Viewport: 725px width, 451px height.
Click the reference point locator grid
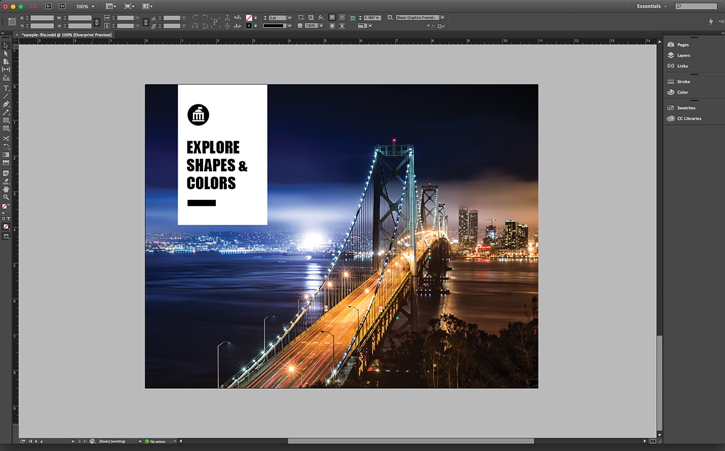[12, 22]
